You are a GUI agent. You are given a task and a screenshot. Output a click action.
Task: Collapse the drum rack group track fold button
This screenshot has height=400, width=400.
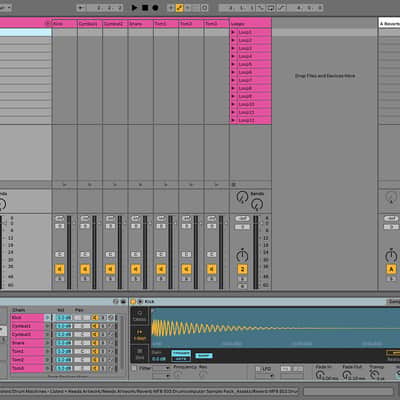(x=47, y=23)
